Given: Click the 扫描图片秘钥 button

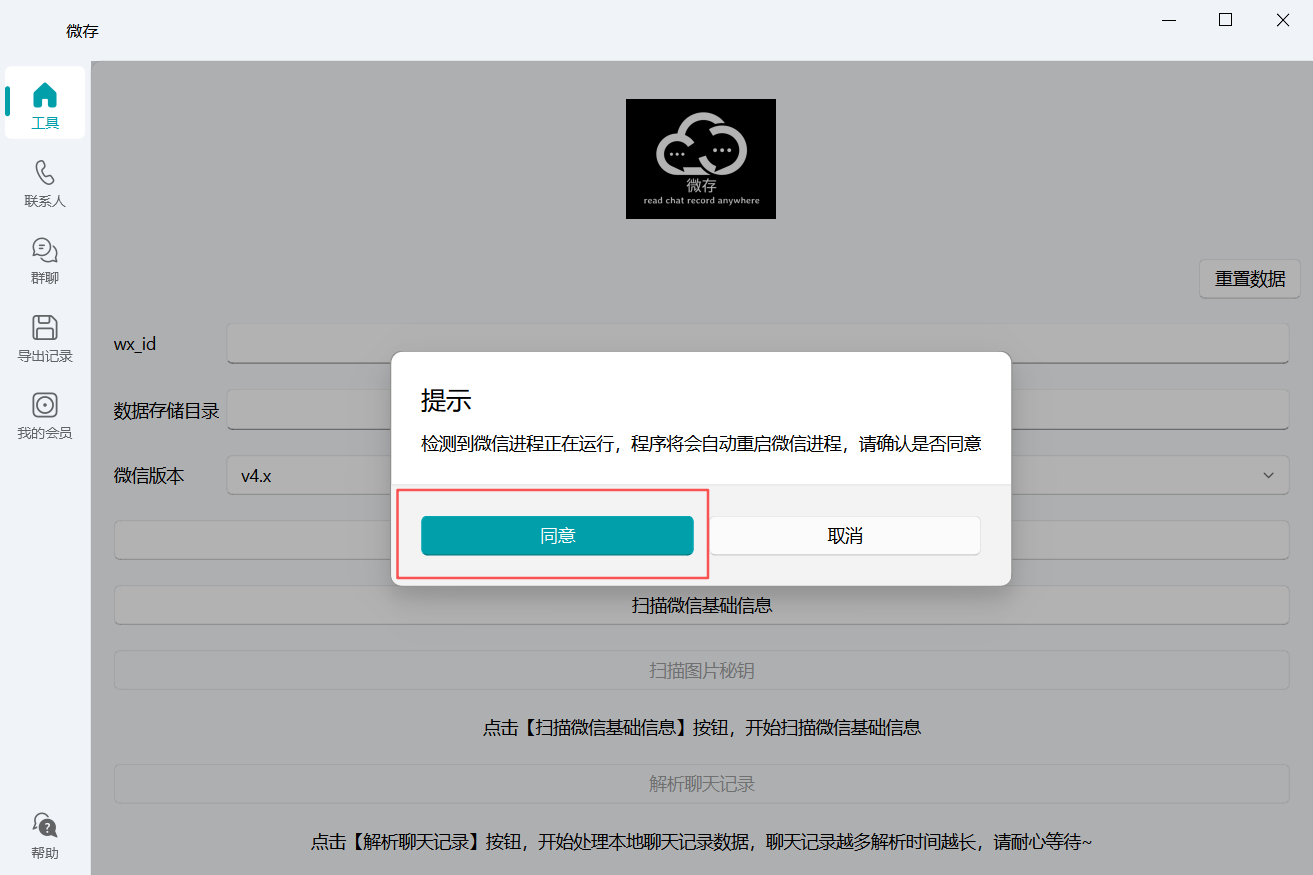Looking at the screenshot, I should click(701, 671).
